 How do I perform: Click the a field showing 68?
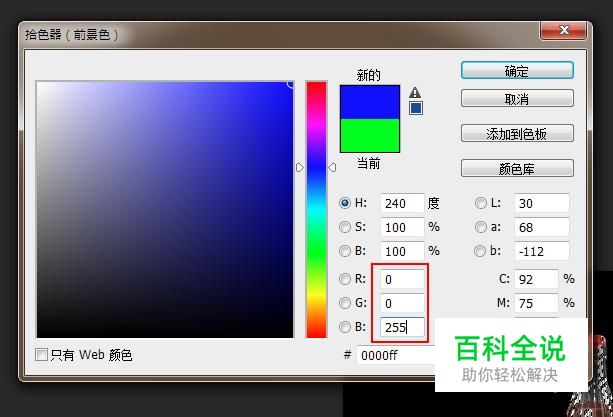[542, 227]
